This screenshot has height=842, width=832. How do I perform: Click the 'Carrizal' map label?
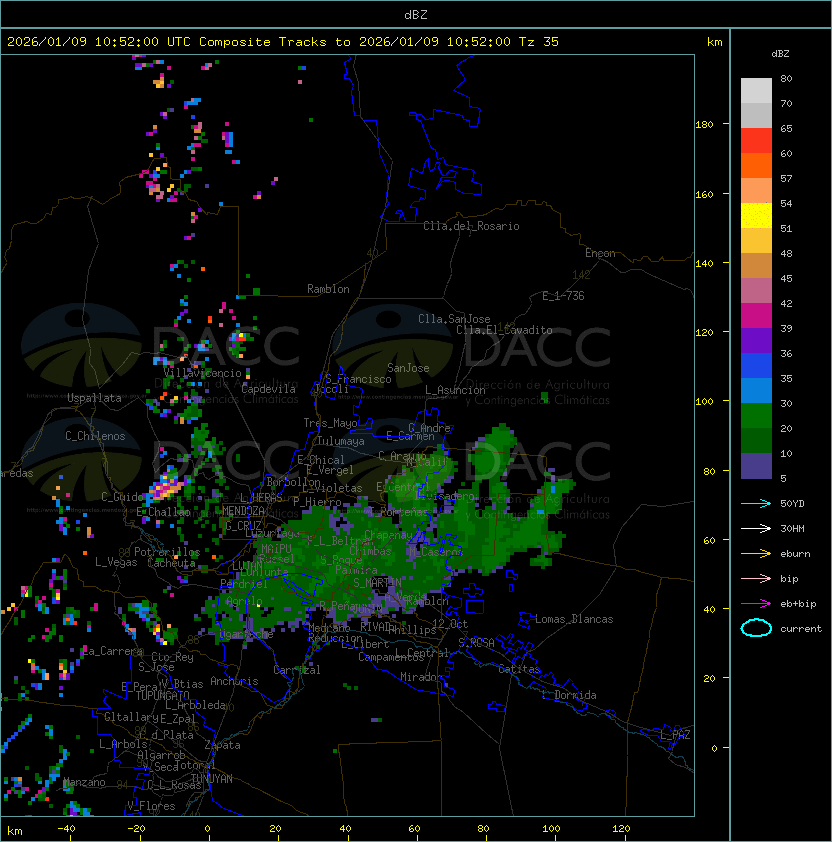tap(297, 670)
